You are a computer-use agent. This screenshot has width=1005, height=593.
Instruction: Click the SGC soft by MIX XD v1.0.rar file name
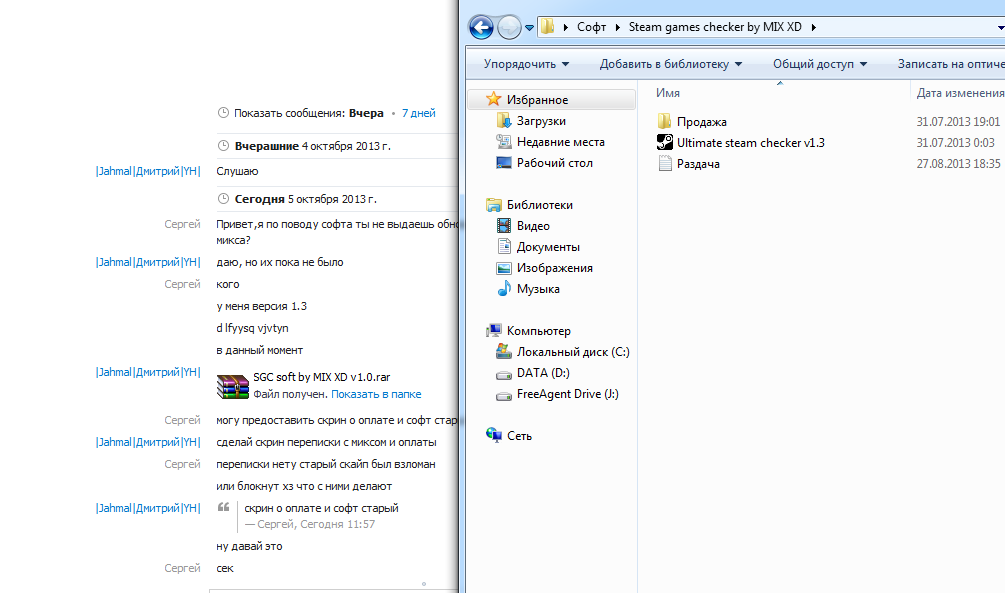pos(322,377)
